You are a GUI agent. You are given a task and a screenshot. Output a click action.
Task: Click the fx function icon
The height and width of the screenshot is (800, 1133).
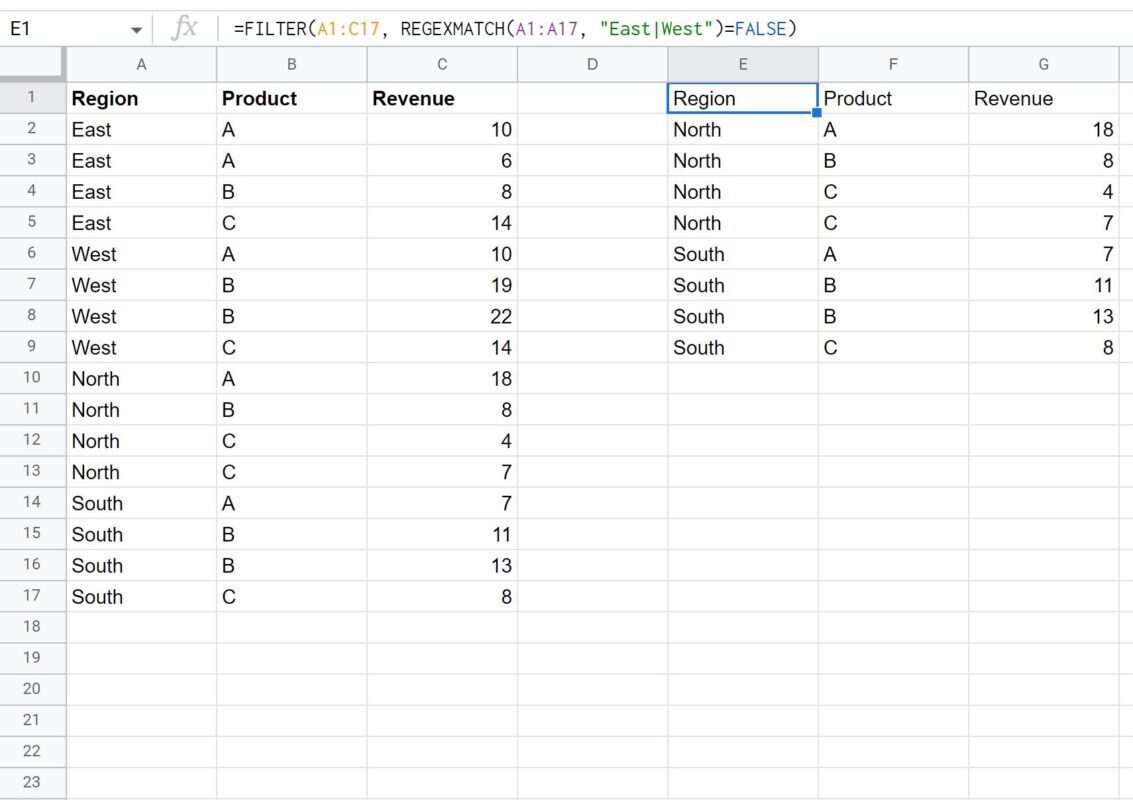coord(184,28)
